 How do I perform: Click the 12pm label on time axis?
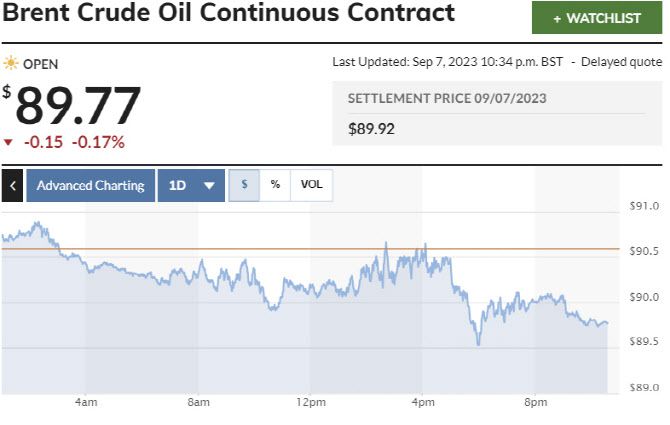[311, 403]
